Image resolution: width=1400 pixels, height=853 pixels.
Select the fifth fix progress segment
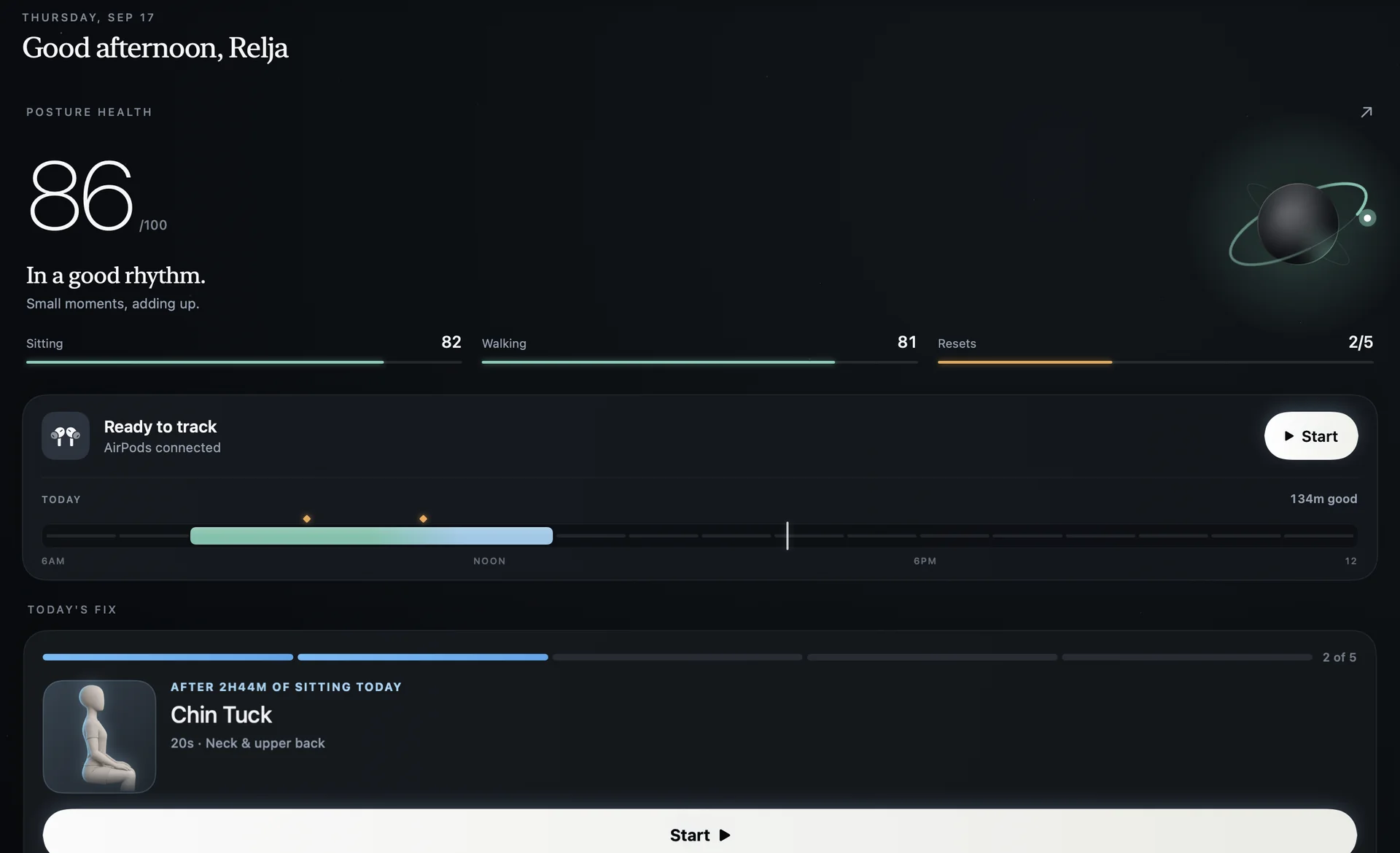click(x=1187, y=657)
